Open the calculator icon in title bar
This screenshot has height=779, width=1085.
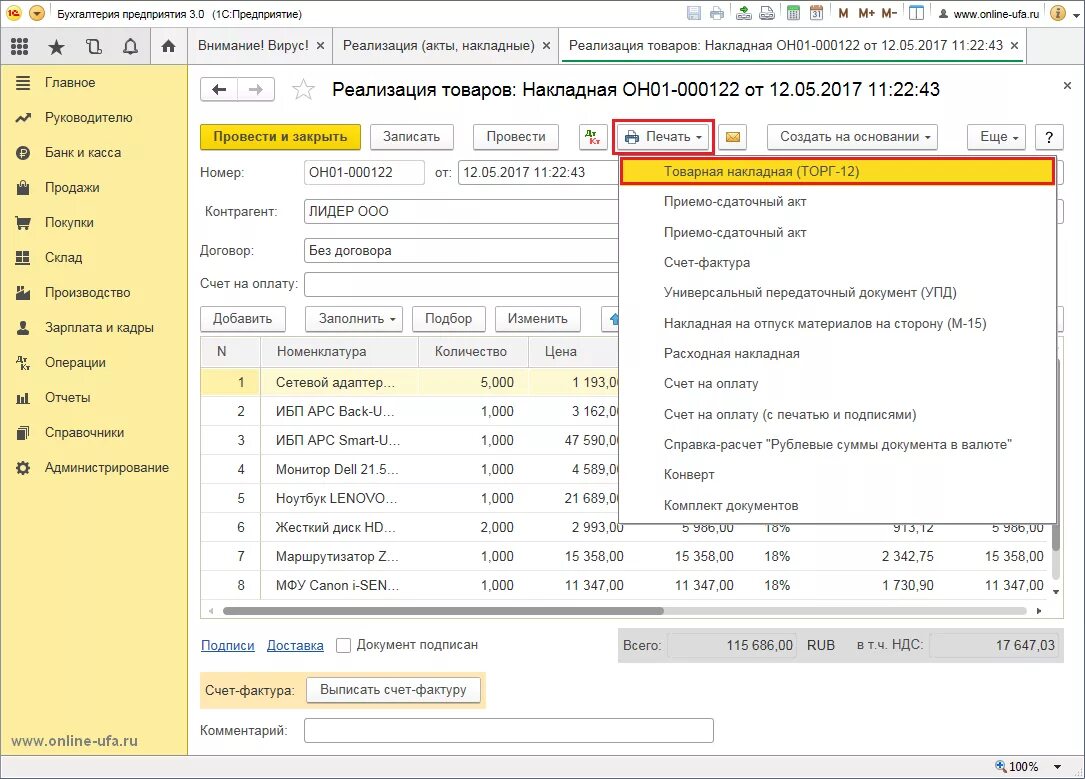click(794, 13)
